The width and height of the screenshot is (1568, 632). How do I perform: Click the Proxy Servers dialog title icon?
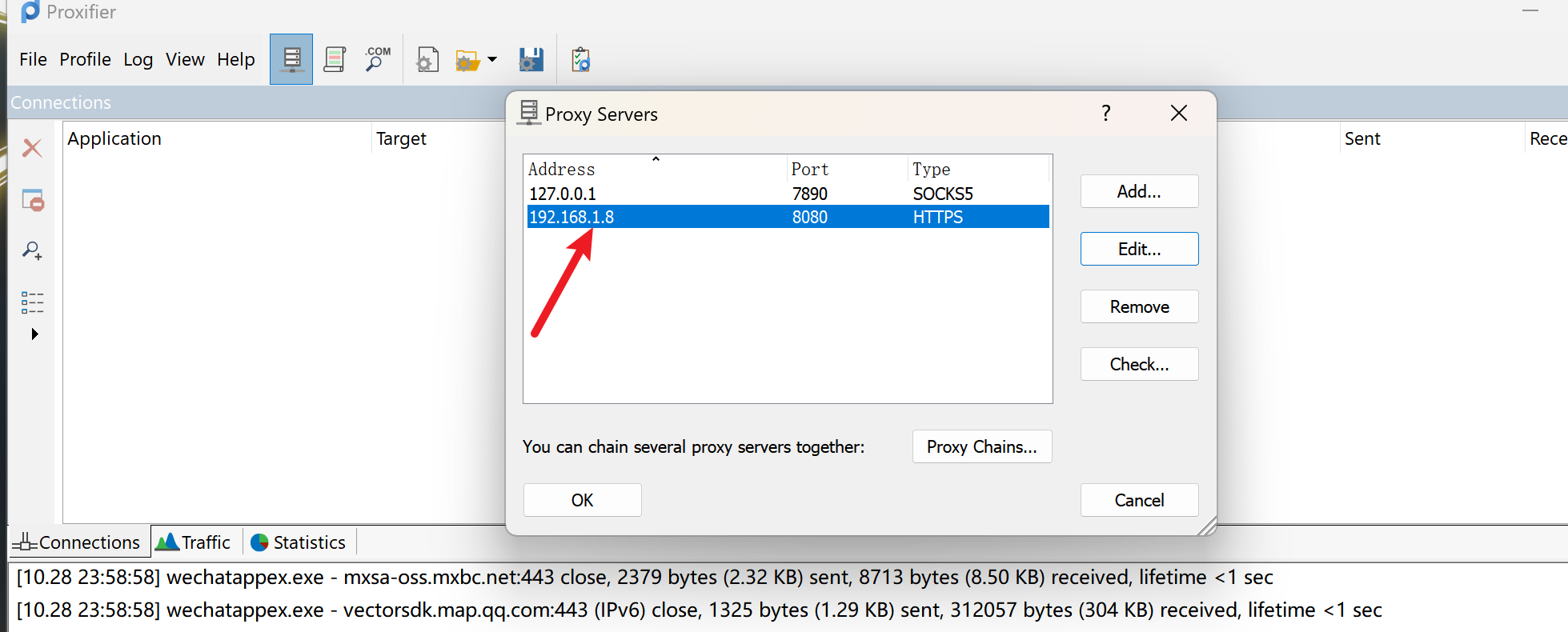coord(528,113)
